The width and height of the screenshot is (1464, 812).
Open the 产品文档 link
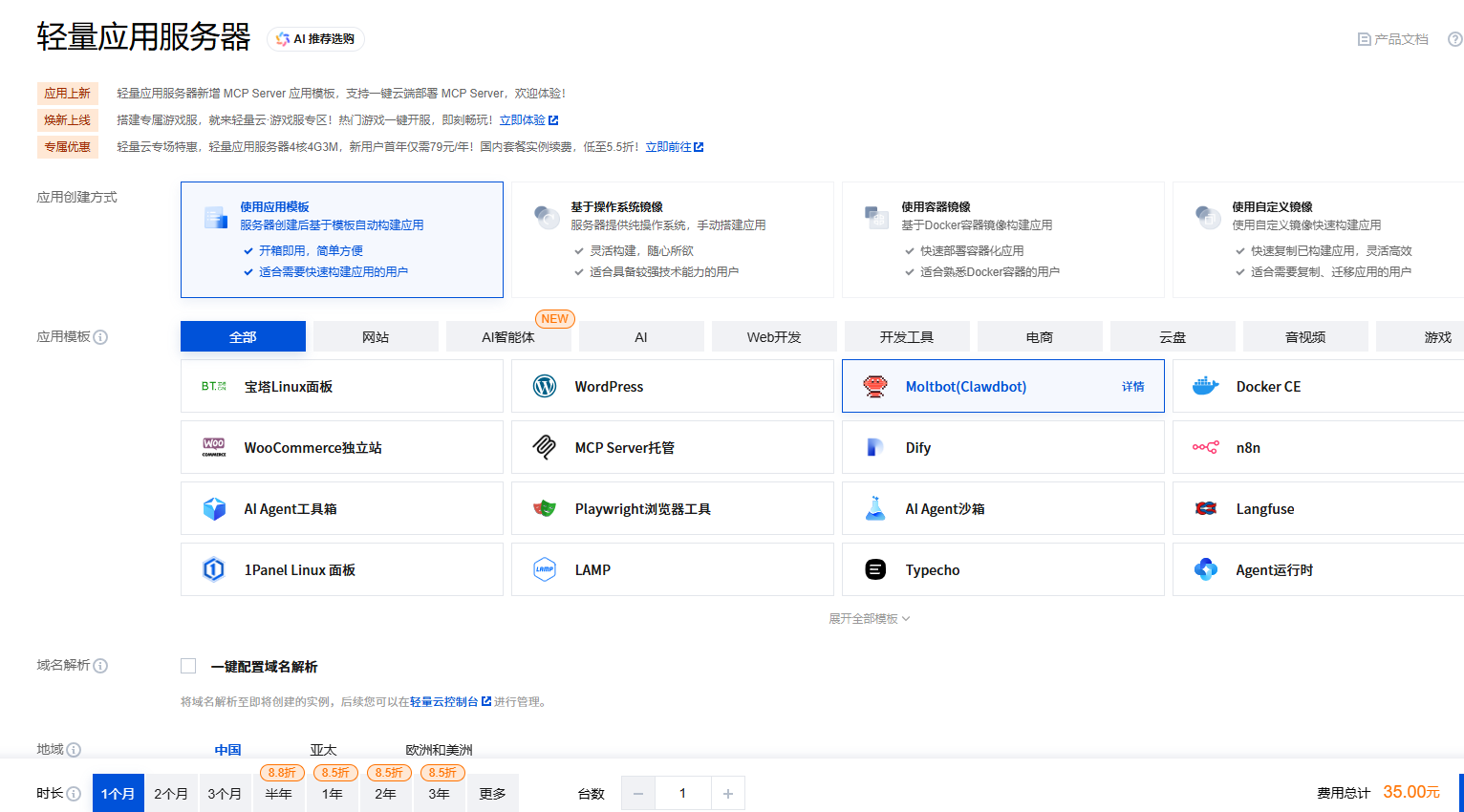pyautogui.click(x=1393, y=39)
